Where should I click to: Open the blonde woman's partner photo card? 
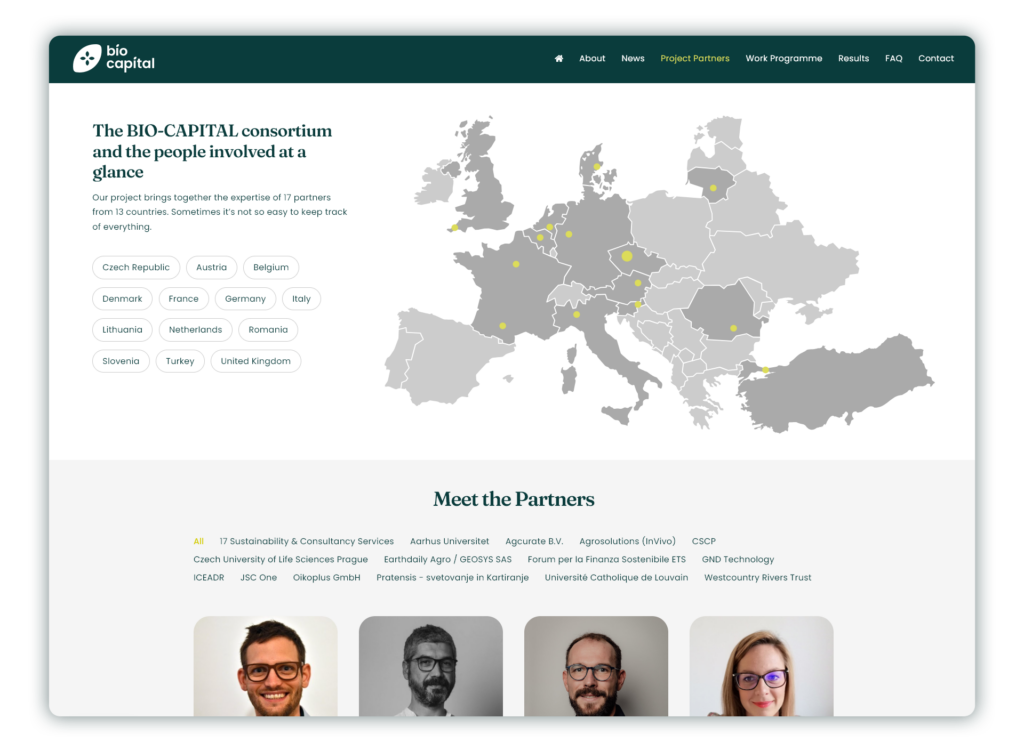[761, 666]
